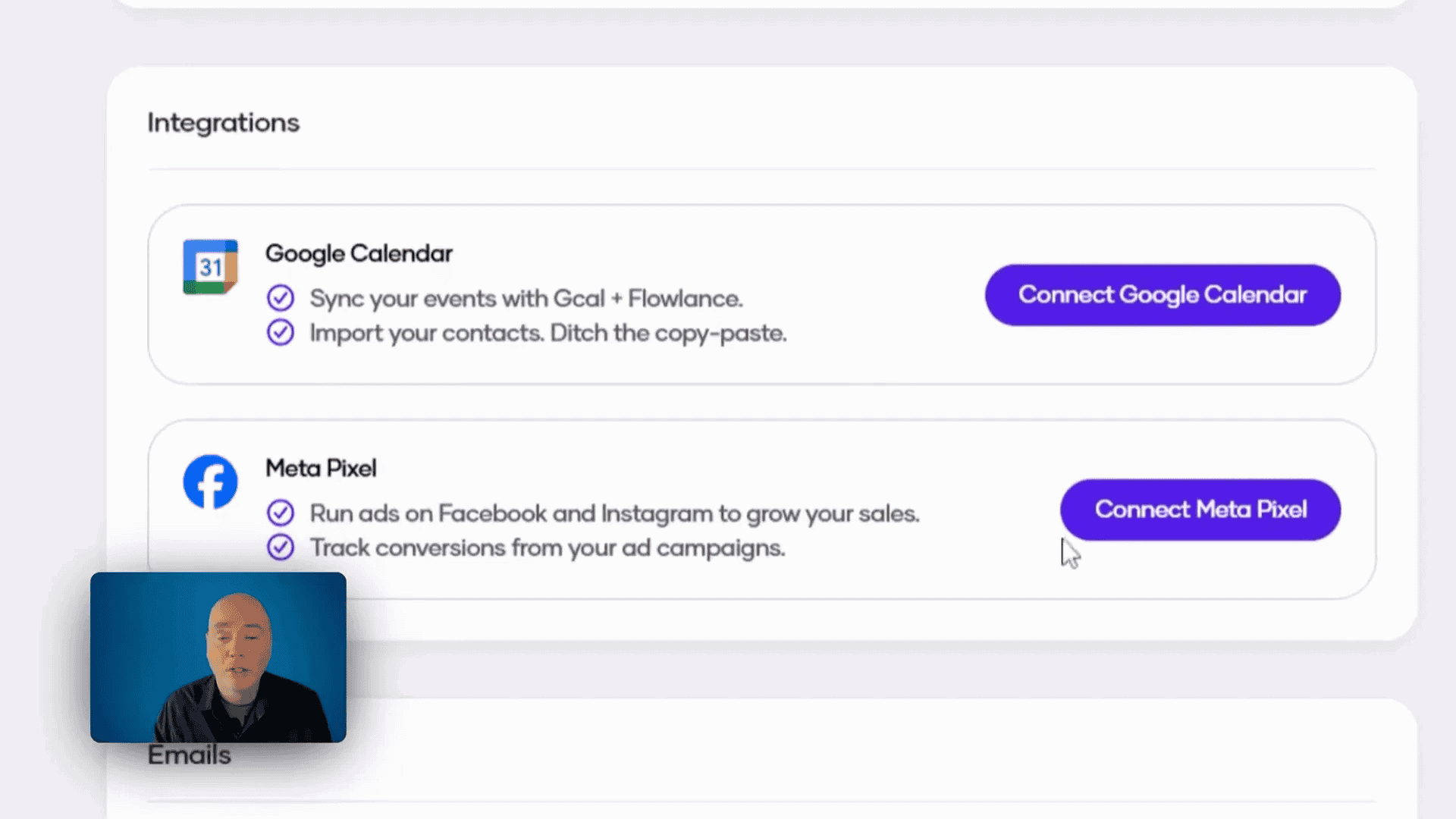Select the 'Google Calendar' title text
The image size is (1456, 819).
359,253
